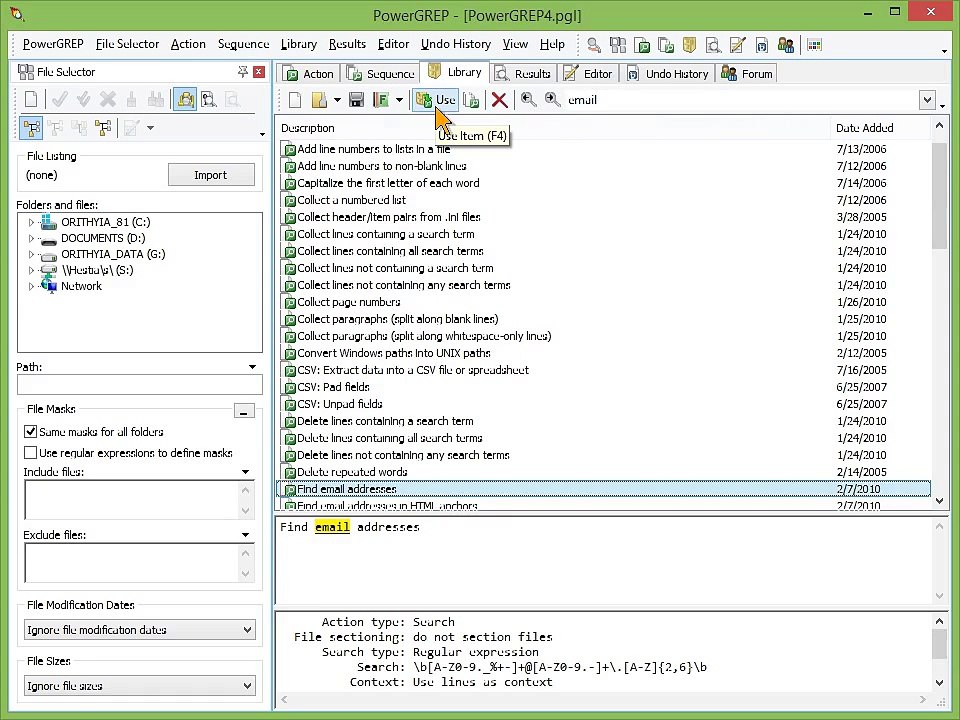The width and height of the screenshot is (960, 720).
Task: Switch to the Forum tab
Action: 747,73
